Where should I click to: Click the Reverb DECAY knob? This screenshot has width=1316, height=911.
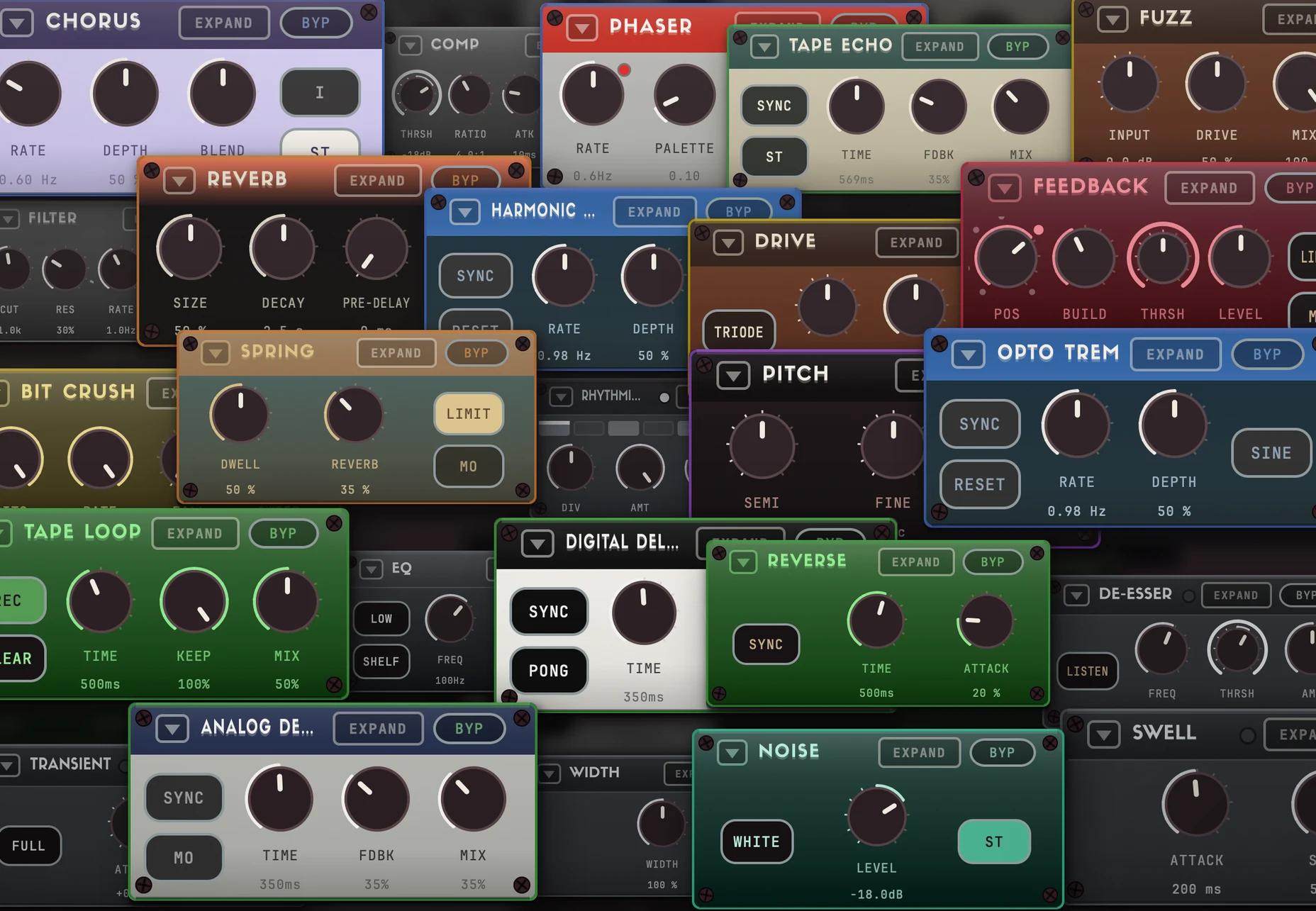coord(283,248)
